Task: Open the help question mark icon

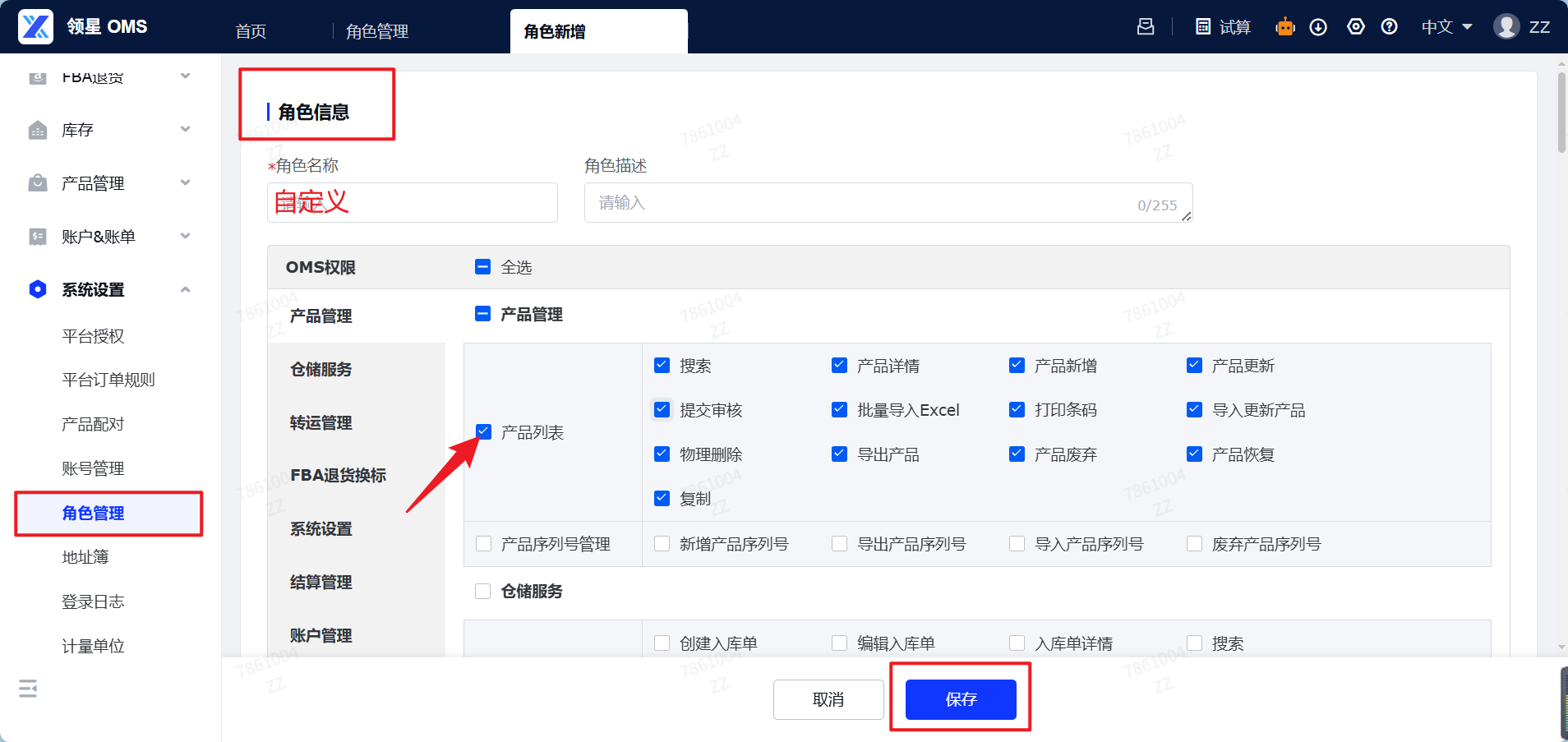Action: (x=1389, y=26)
